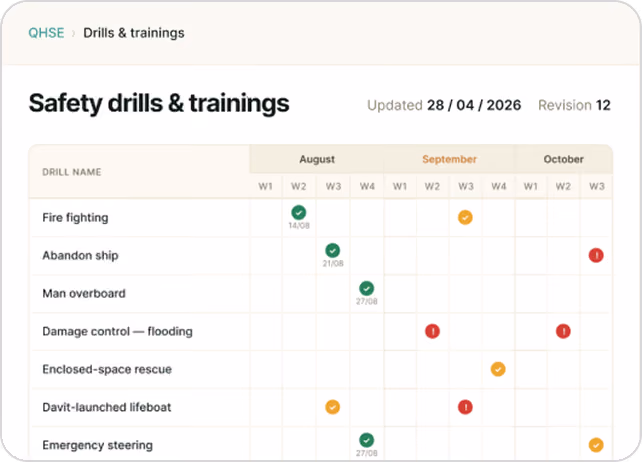The width and height of the screenshot is (642, 462).
Task: Click the Enclosed-space rescue drill name
Action: 107,369
